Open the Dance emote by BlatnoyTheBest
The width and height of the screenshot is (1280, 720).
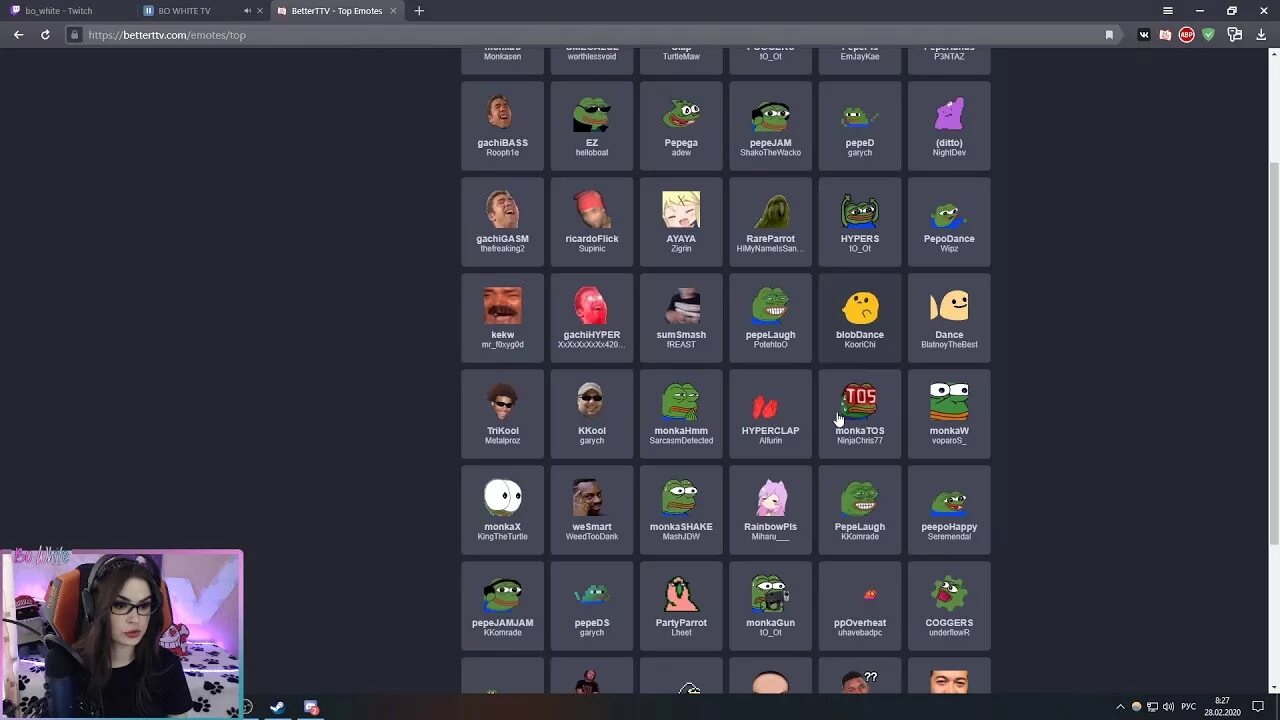tap(949, 318)
